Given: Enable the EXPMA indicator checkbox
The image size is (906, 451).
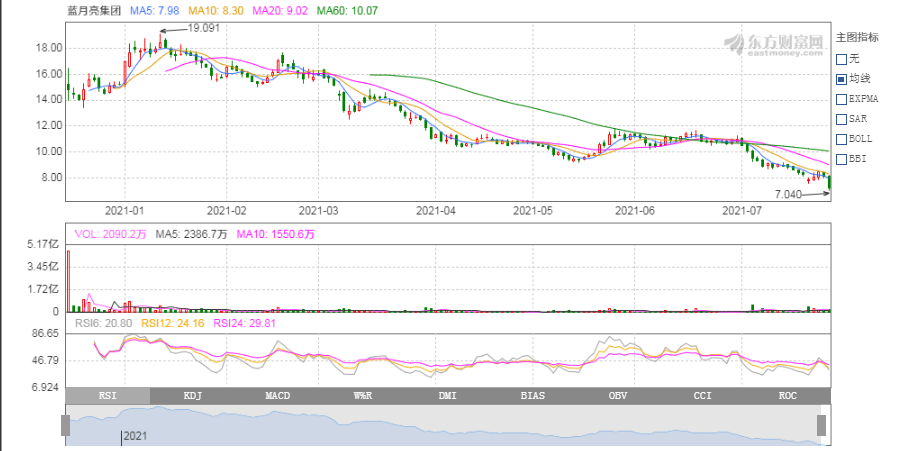Looking at the screenshot, I should click(x=841, y=99).
